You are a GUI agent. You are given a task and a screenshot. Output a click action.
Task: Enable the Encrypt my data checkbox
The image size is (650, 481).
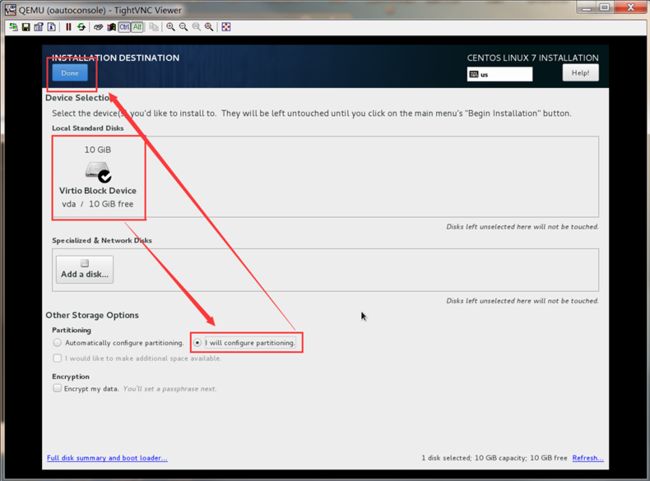pos(57,388)
